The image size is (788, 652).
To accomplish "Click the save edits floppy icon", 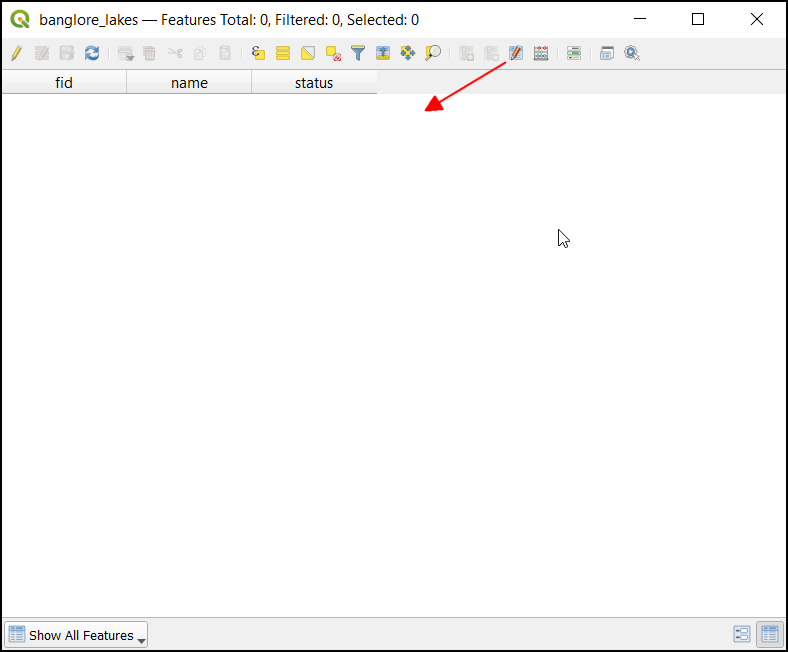I will pyautogui.click(x=67, y=53).
